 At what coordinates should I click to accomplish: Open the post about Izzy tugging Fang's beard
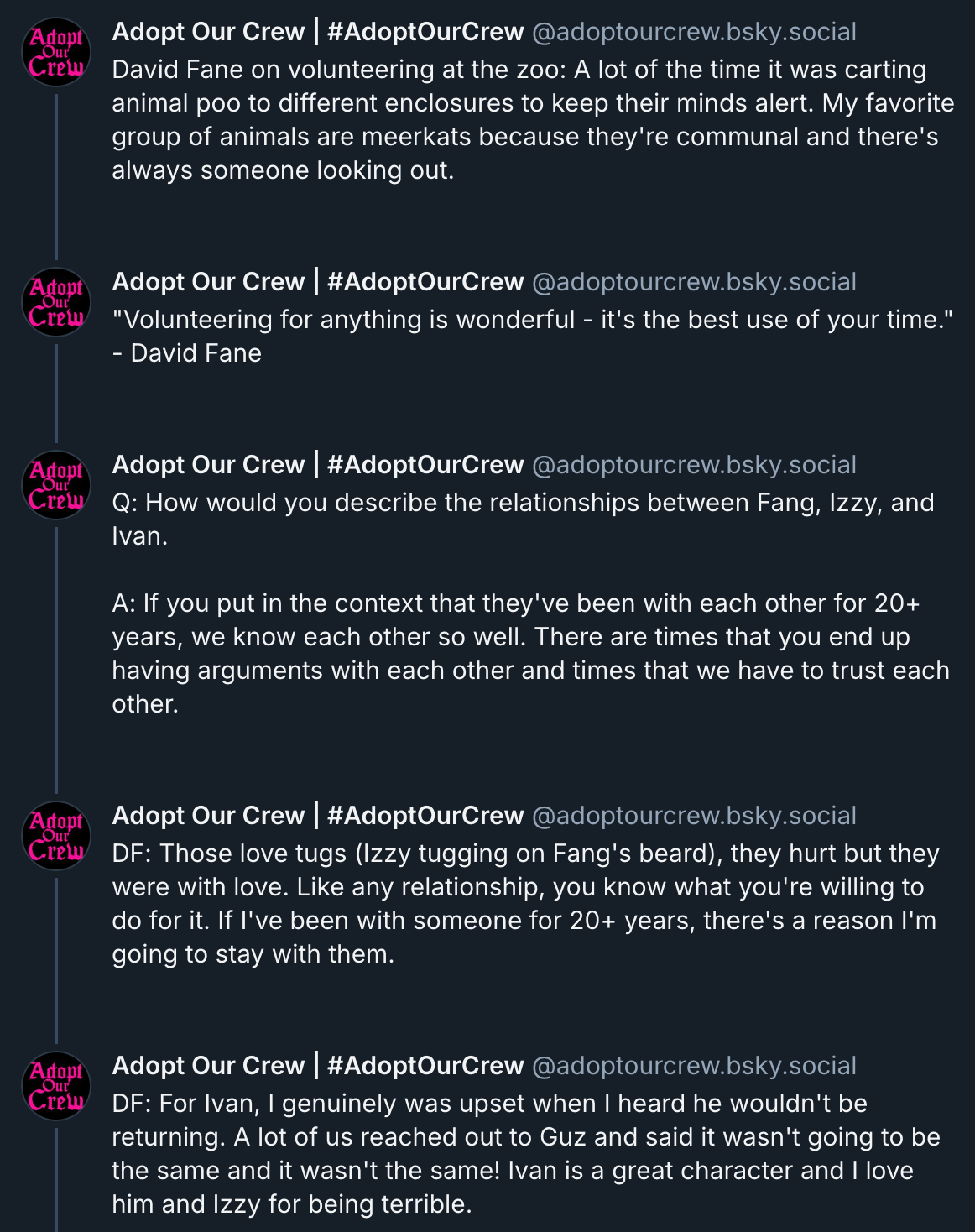[x=532, y=904]
